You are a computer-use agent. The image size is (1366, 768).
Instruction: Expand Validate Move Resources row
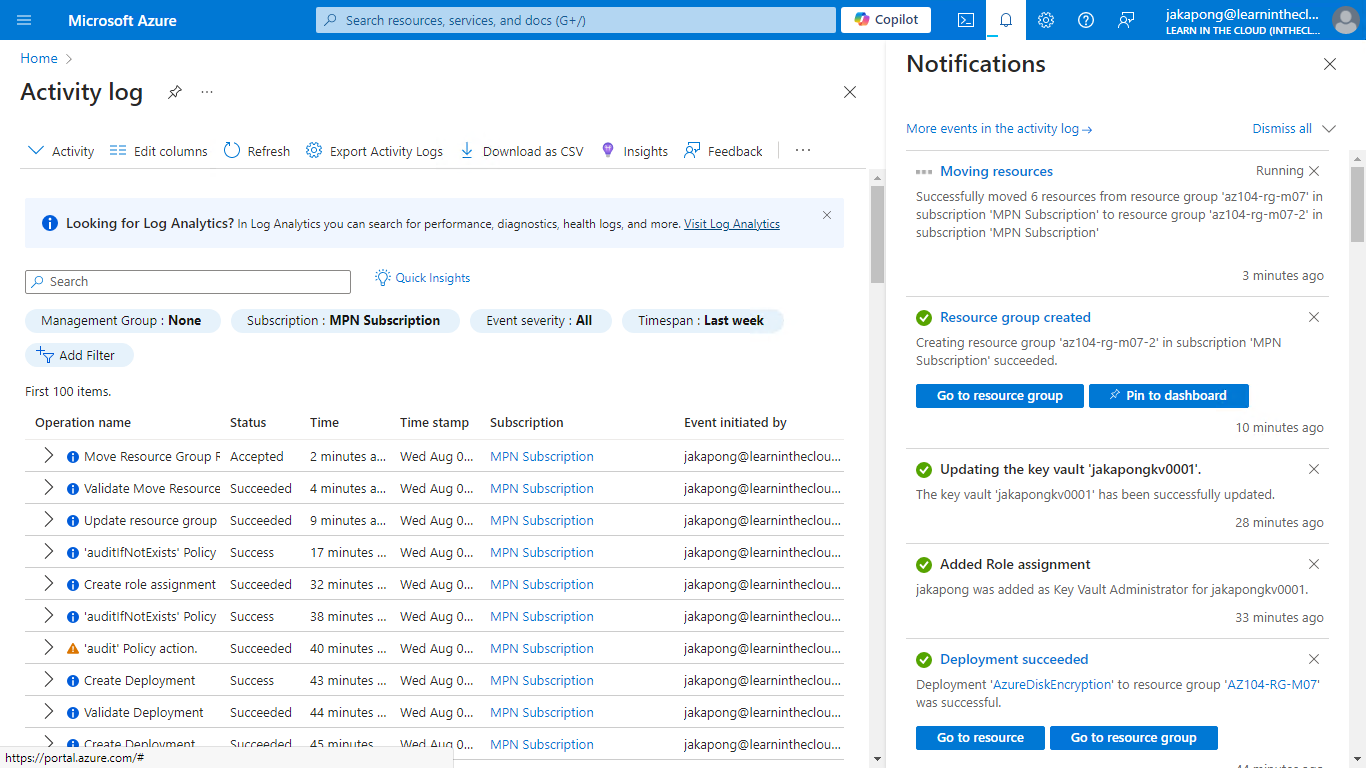pos(48,488)
